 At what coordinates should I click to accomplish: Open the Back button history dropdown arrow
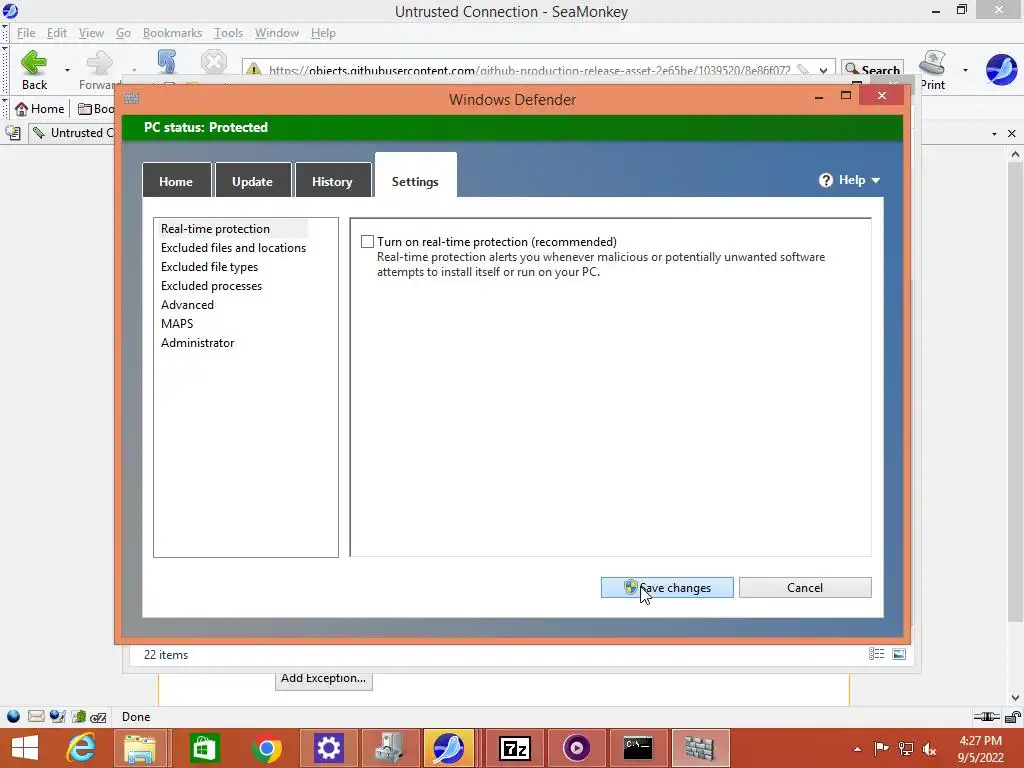[x=67, y=69]
